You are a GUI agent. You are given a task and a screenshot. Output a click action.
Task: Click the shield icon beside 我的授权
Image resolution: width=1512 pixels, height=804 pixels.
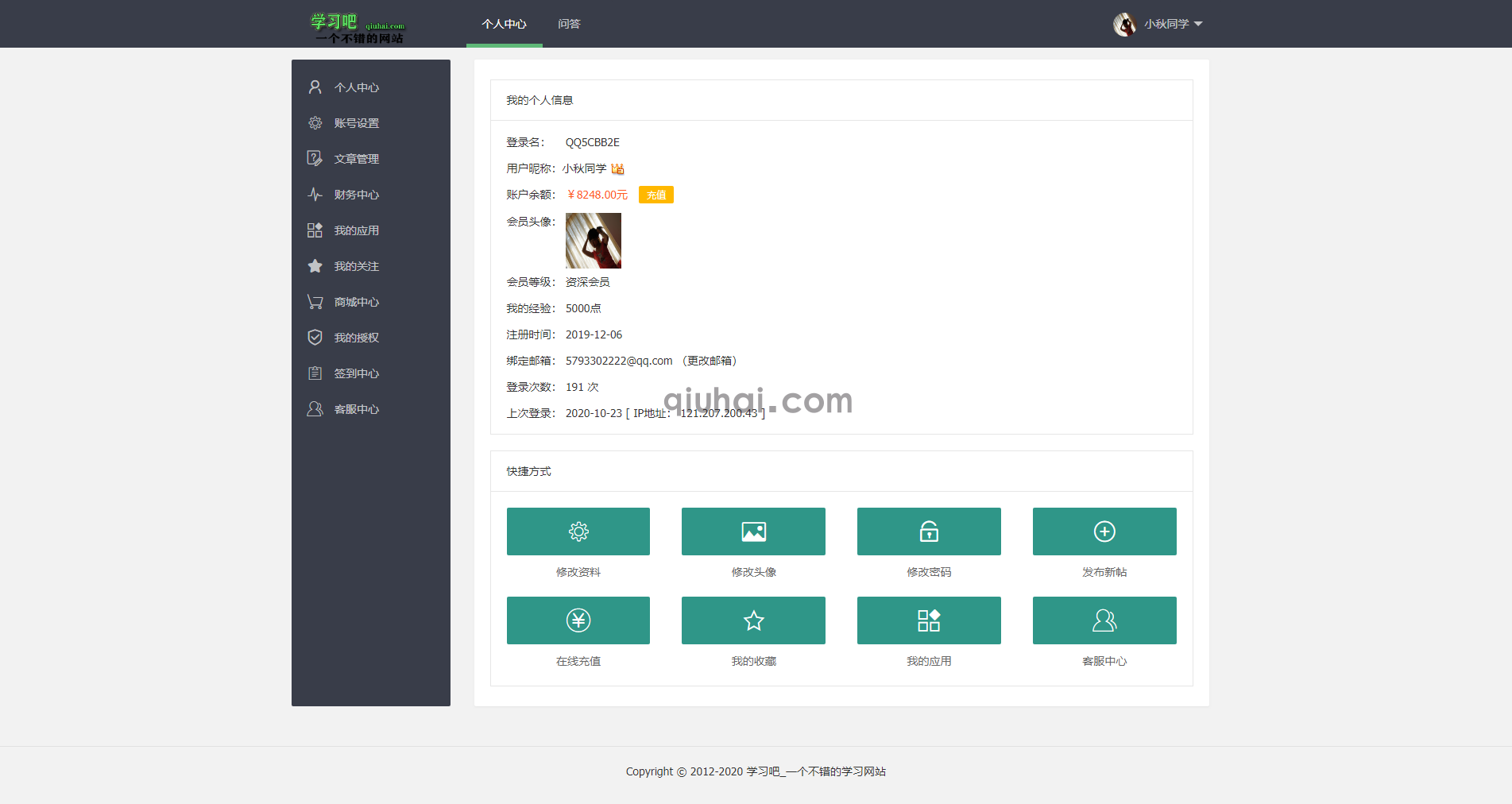[x=315, y=337]
